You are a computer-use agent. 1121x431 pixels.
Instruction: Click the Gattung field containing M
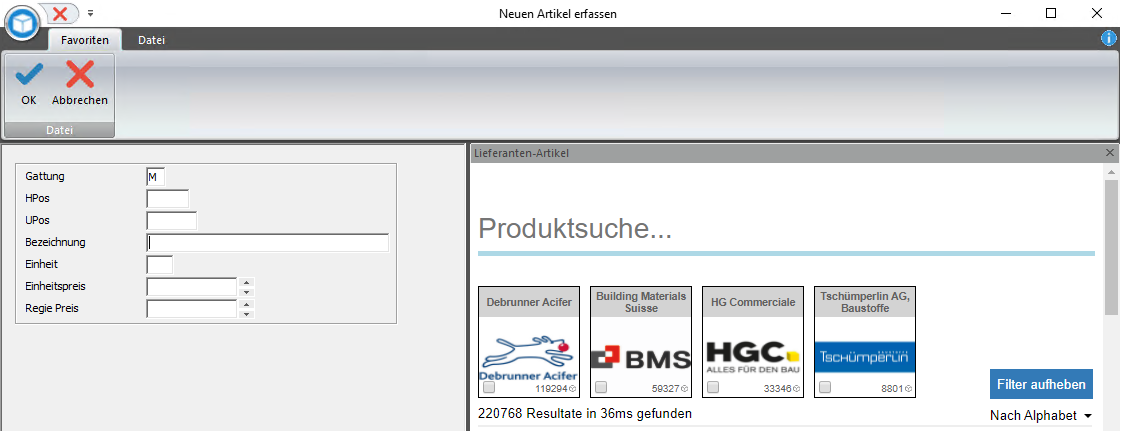tap(155, 177)
